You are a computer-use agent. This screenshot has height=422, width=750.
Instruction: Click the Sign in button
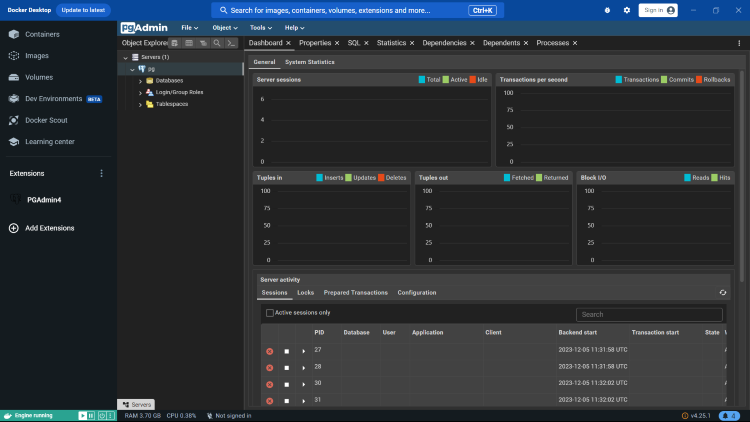point(657,10)
